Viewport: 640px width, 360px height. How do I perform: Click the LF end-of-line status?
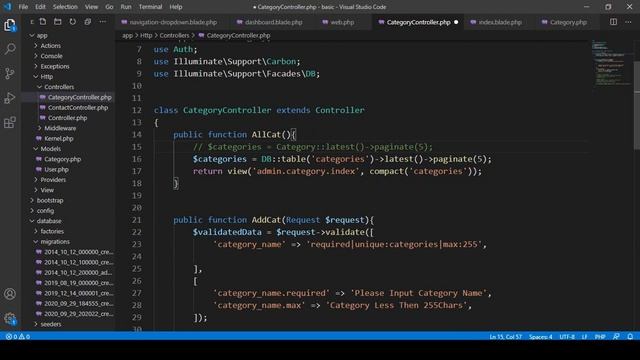tap(584, 337)
